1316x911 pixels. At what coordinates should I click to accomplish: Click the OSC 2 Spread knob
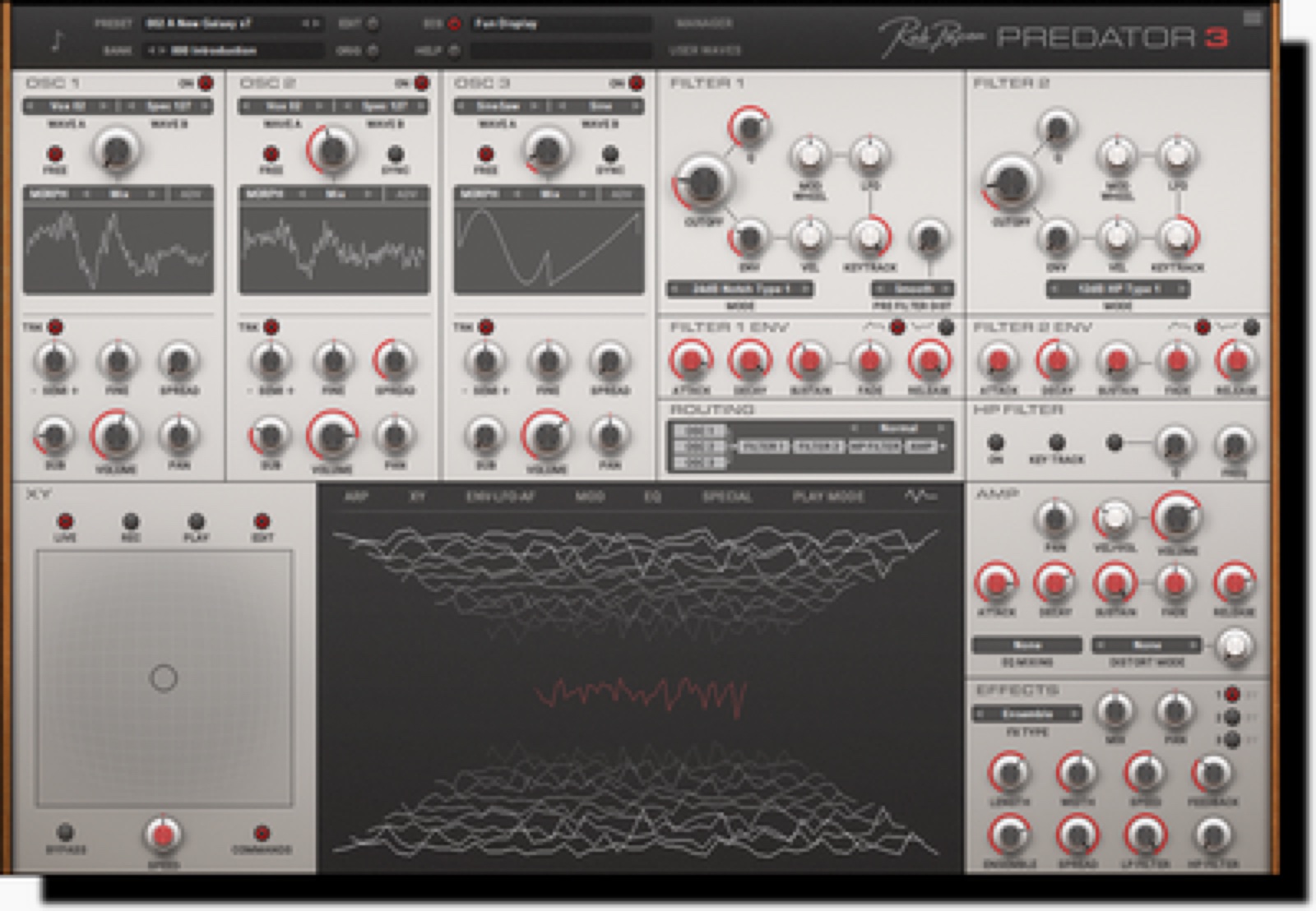click(394, 360)
